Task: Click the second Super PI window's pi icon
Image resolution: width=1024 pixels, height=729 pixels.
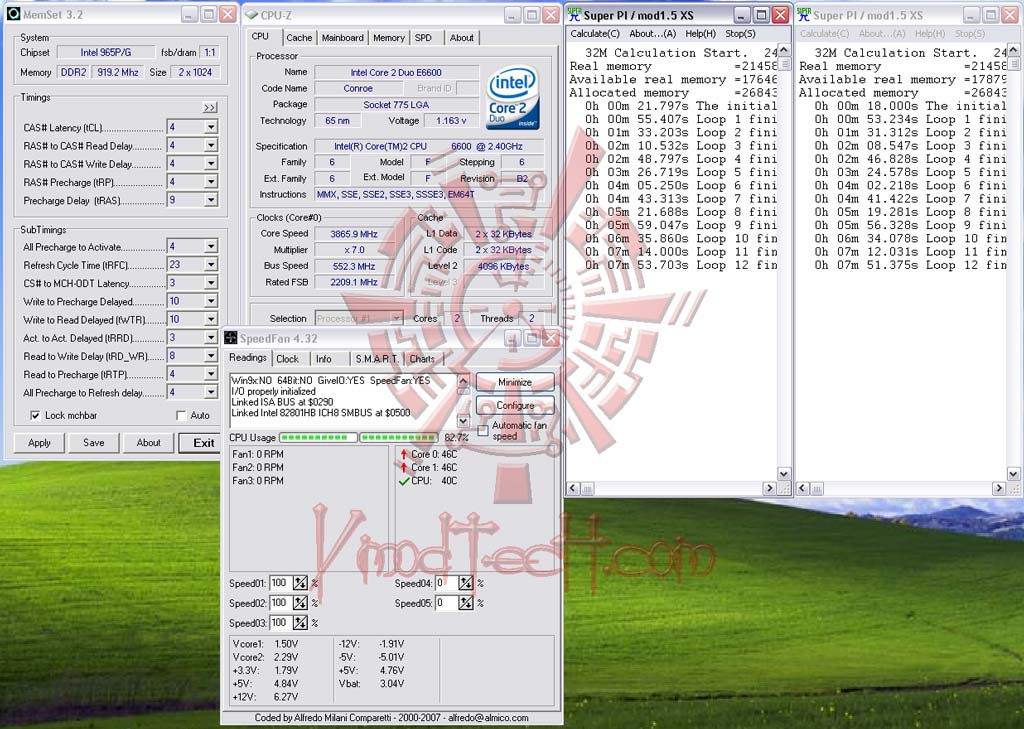Action: tap(804, 14)
